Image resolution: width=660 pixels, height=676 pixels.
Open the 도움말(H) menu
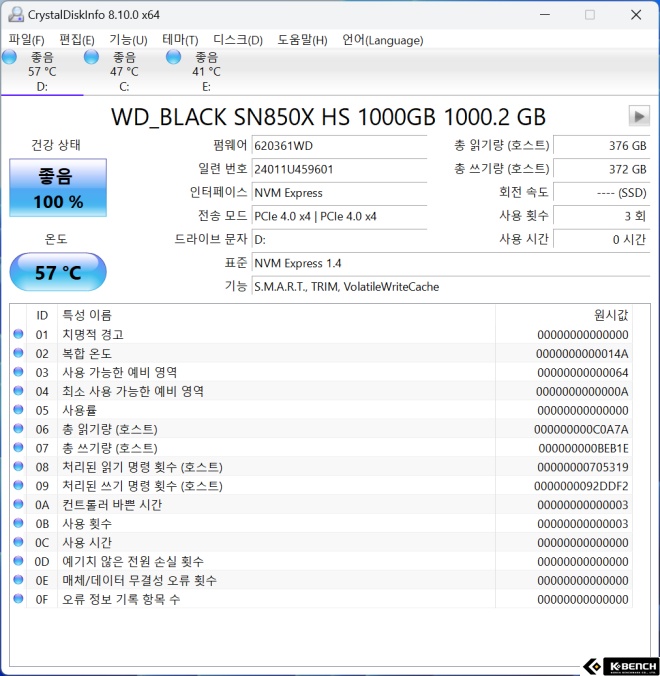pyautogui.click(x=302, y=40)
